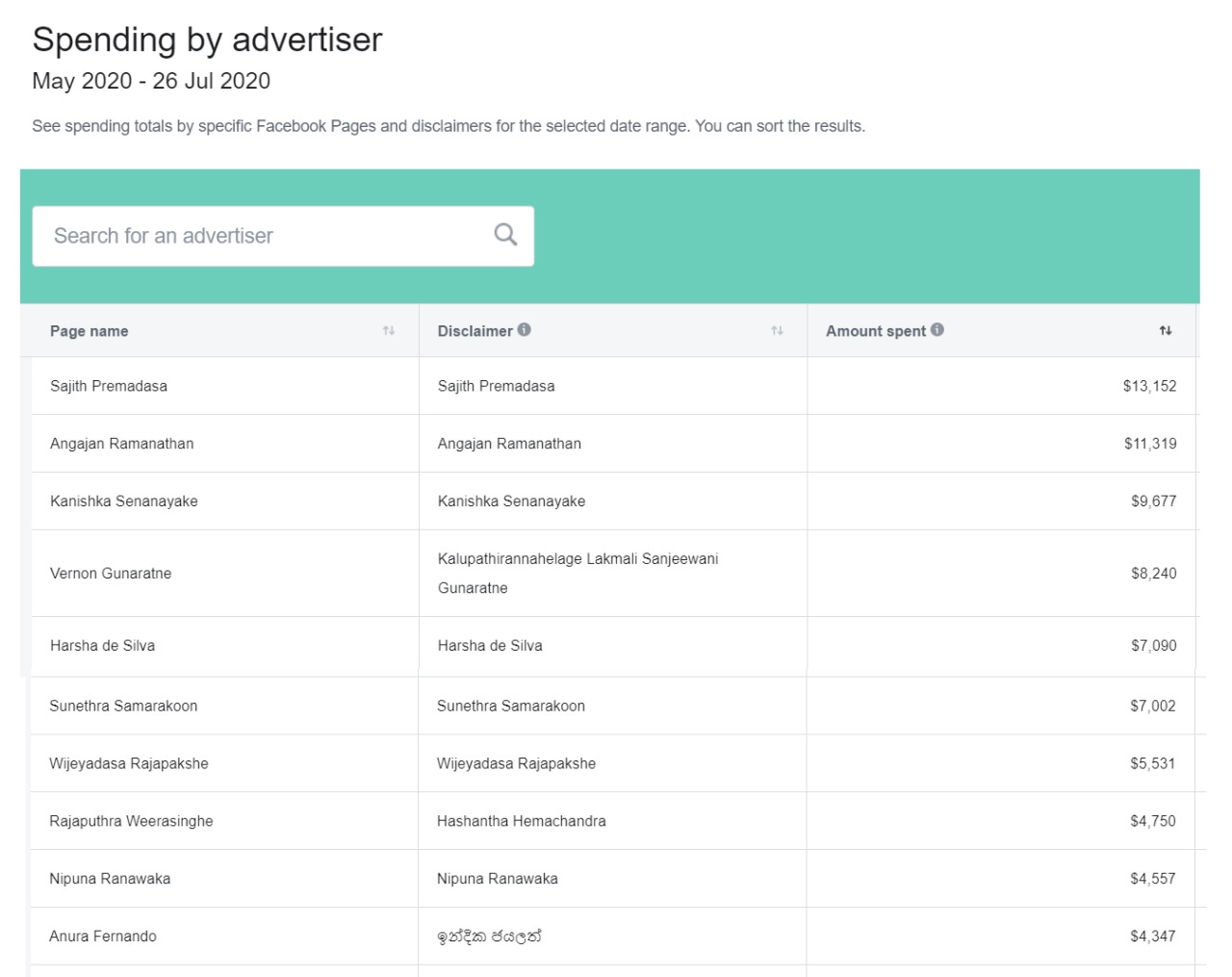Click disclaimer Kalupathirannahelage Lakmali Sanjeewani Gunaratne
The width and height of the screenshot is (1232, 977).
577,574
